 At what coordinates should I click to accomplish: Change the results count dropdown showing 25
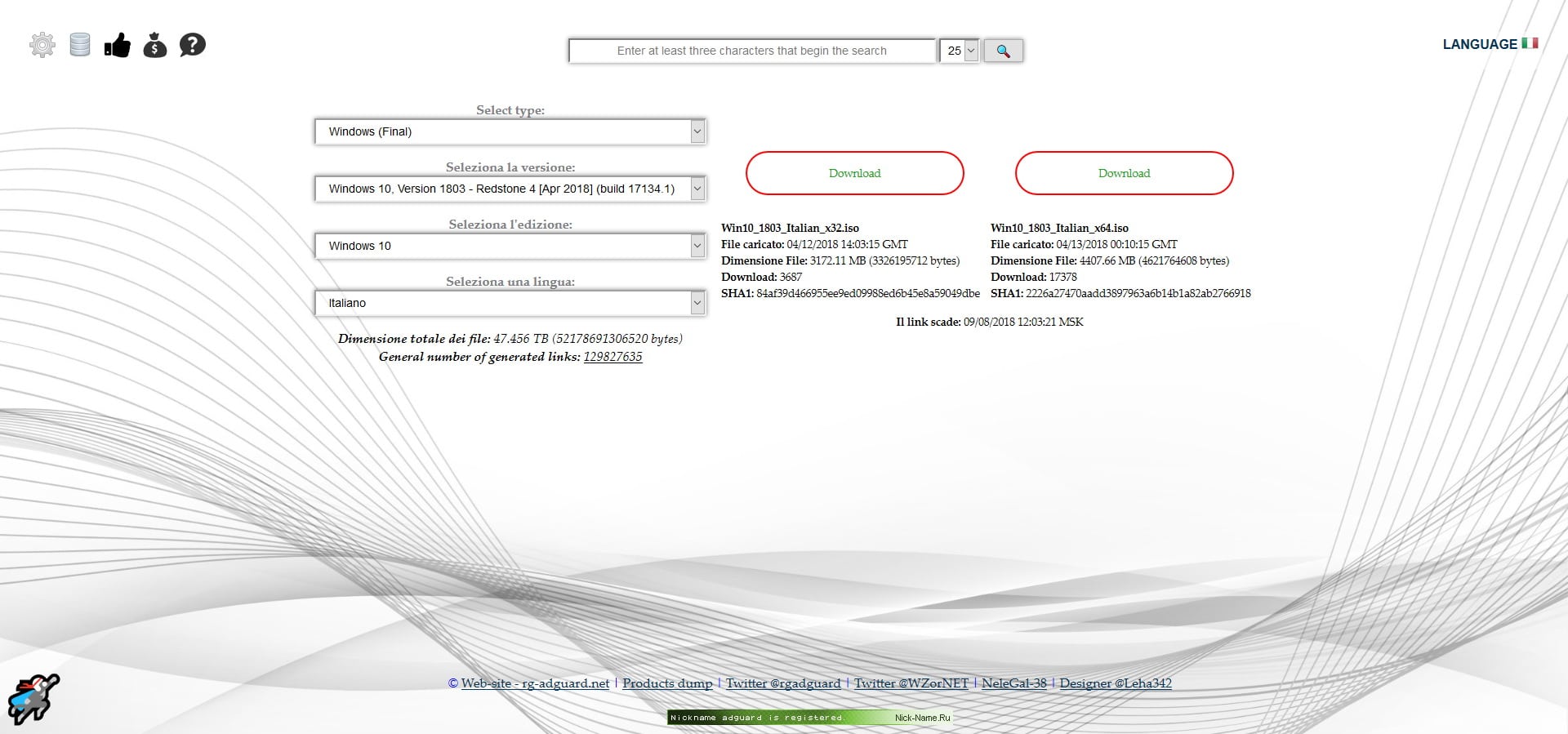click(960, 51)
